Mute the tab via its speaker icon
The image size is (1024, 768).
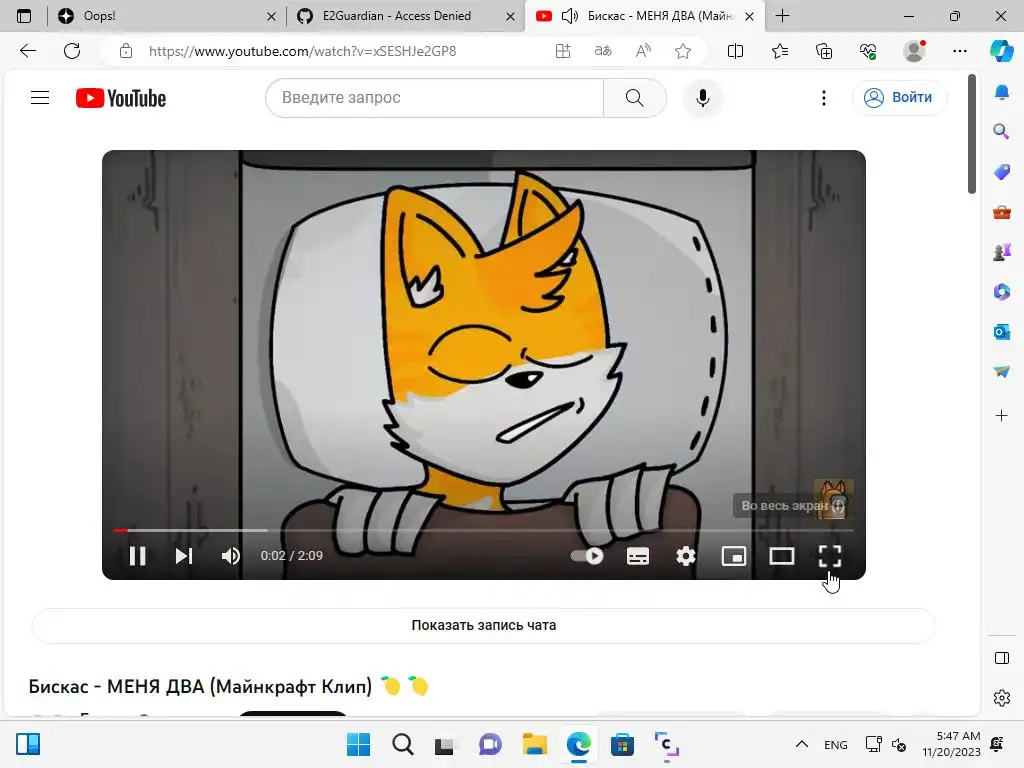(x=569, y=16)
